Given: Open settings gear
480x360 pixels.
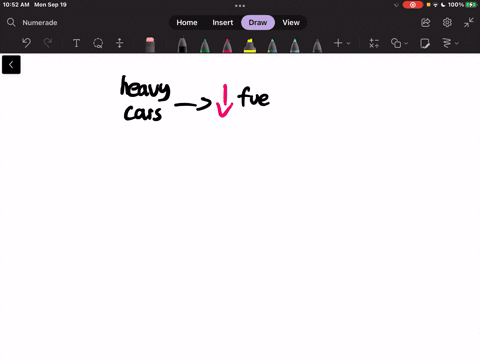Looking at the screenshot, I should [x=447, y=22].
